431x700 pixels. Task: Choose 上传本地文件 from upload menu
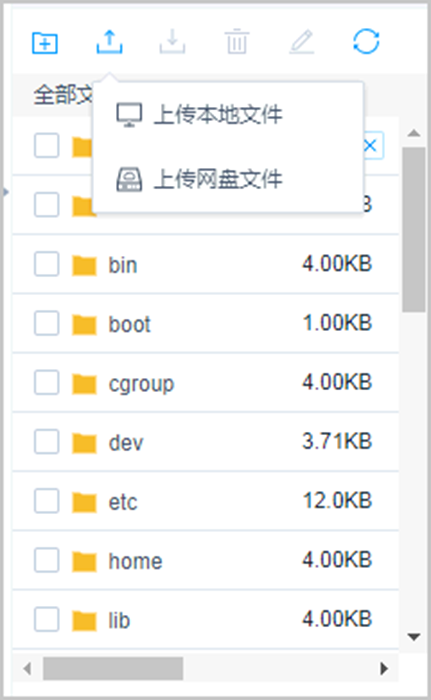coord(199,115)
